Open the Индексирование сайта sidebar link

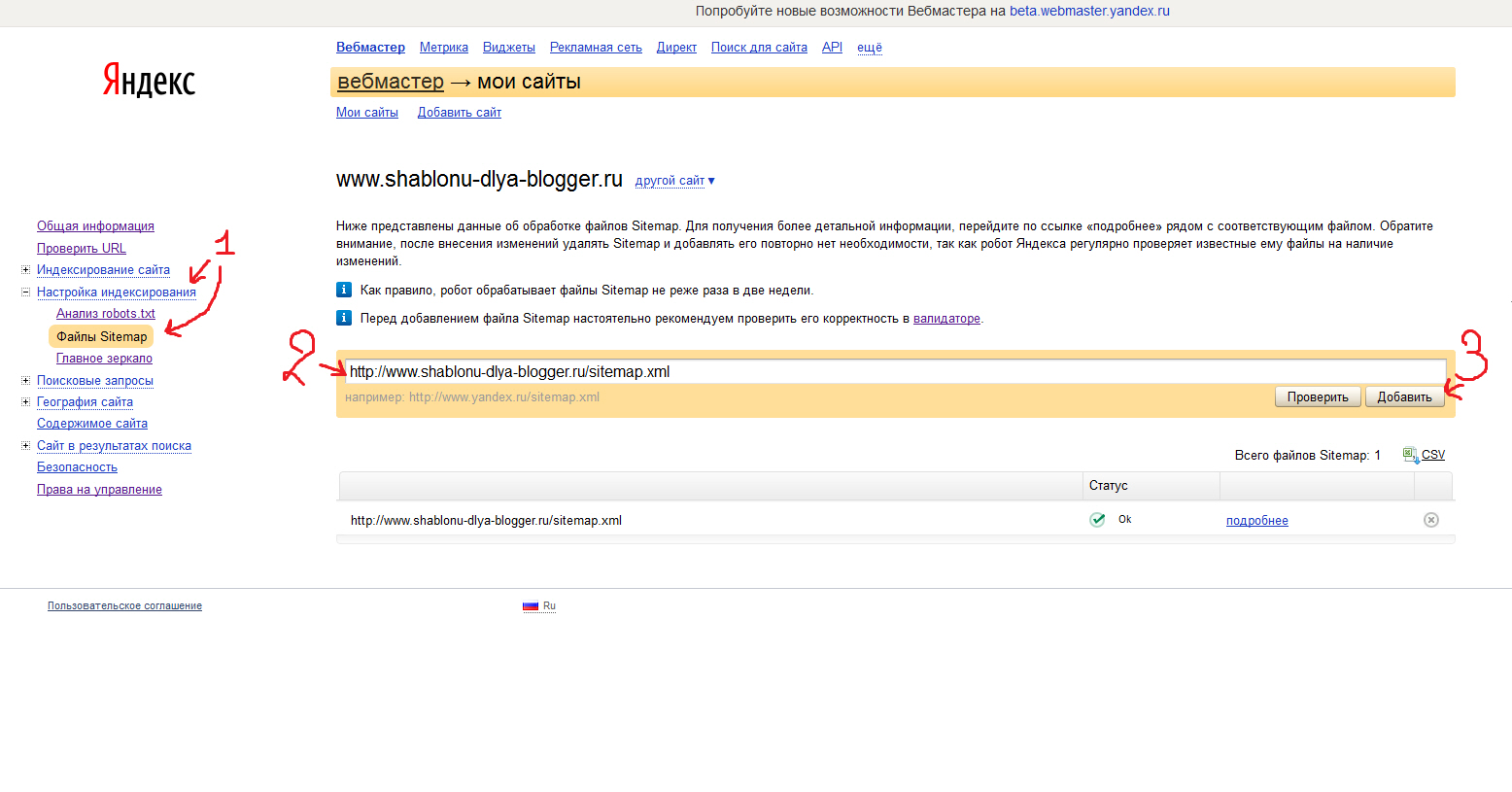pos(103,269)
